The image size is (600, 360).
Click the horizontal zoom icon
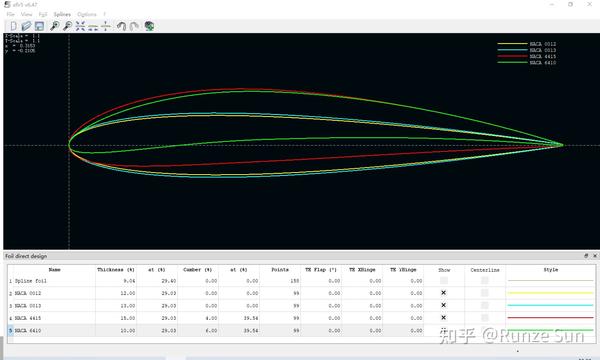click(93, 26)
